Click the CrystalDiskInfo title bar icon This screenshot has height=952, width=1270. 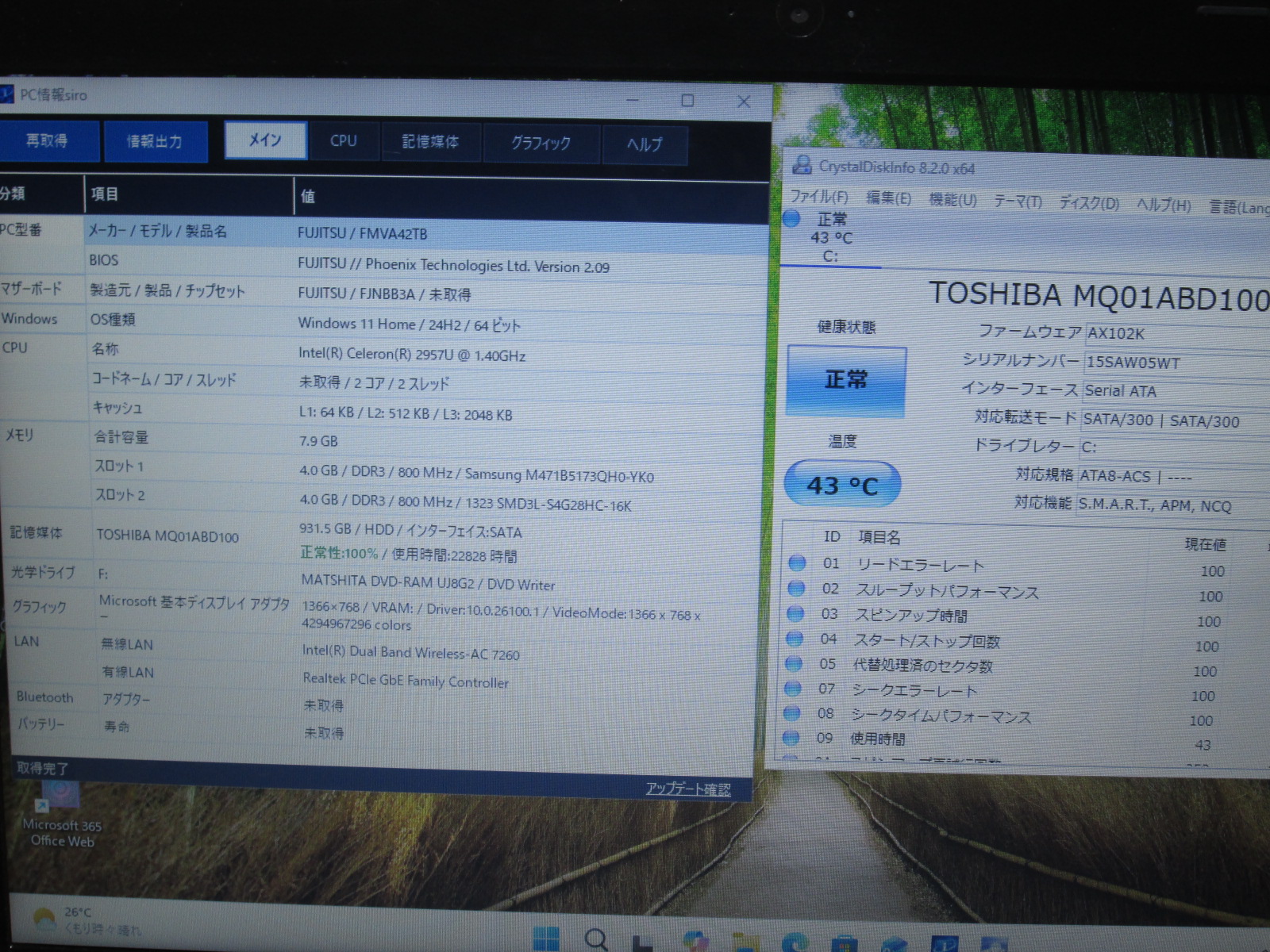(x=802, y=165)
